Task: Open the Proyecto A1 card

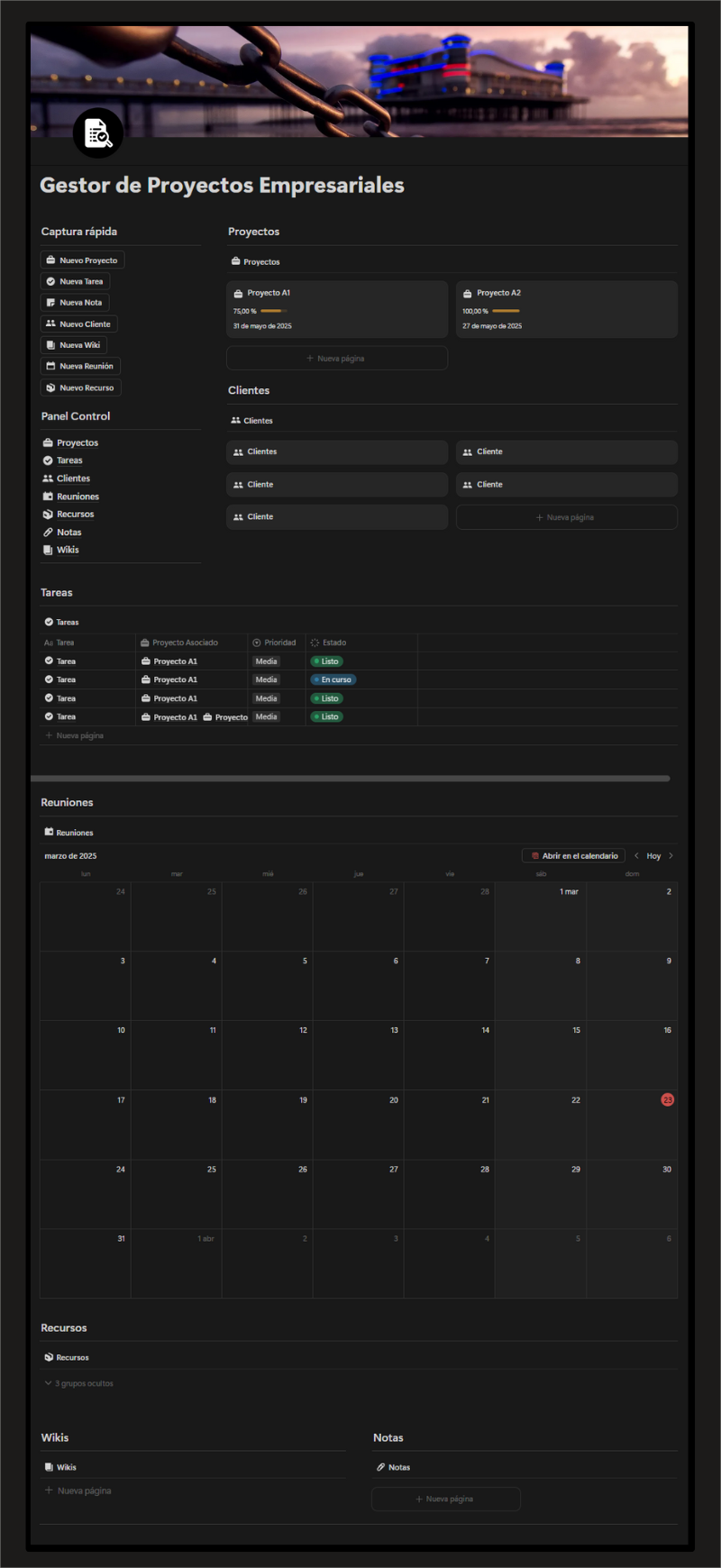Action: (337, 309)
